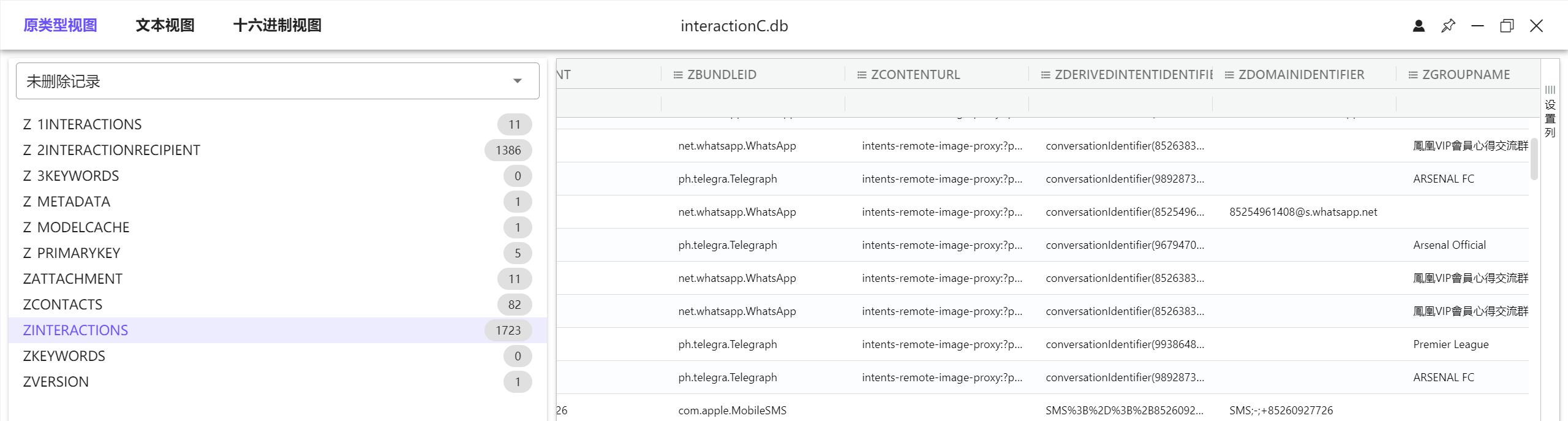Click the ZBUNDLEID filter input field

[752, 104]
